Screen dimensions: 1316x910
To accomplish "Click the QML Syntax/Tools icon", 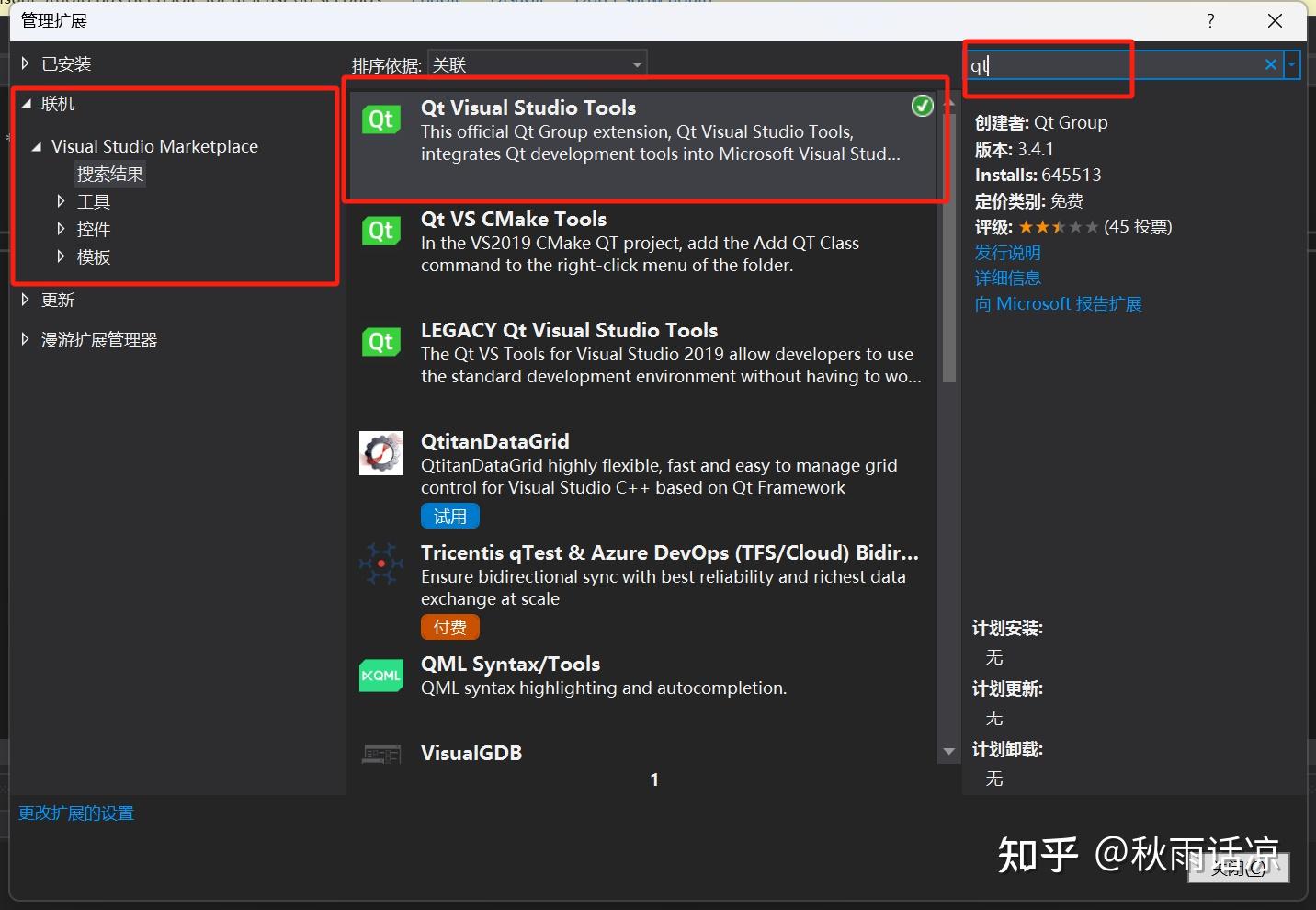I will click(380, 675).
